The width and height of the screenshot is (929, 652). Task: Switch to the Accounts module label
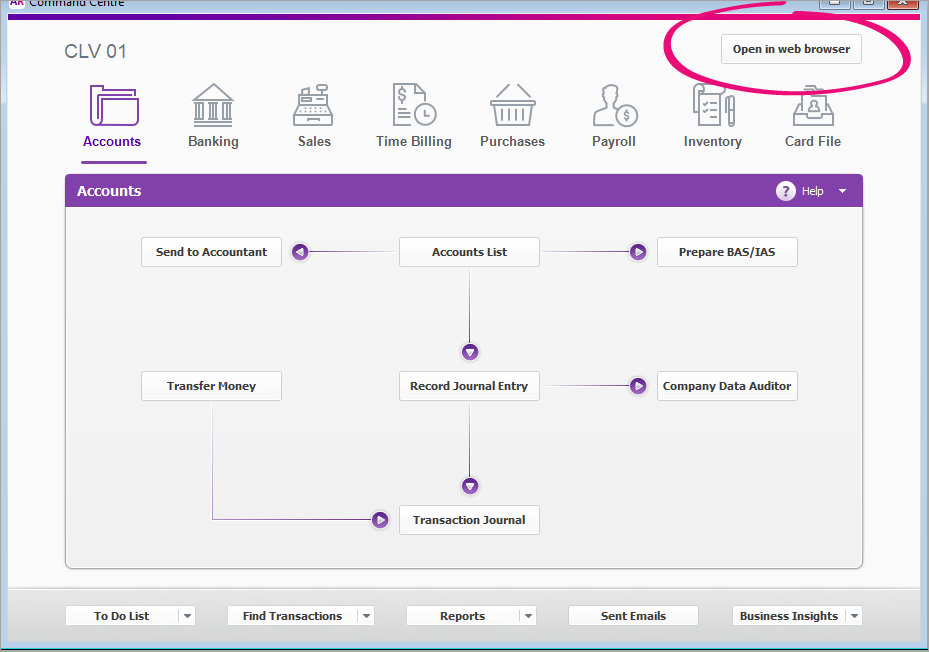pos(112,141)
